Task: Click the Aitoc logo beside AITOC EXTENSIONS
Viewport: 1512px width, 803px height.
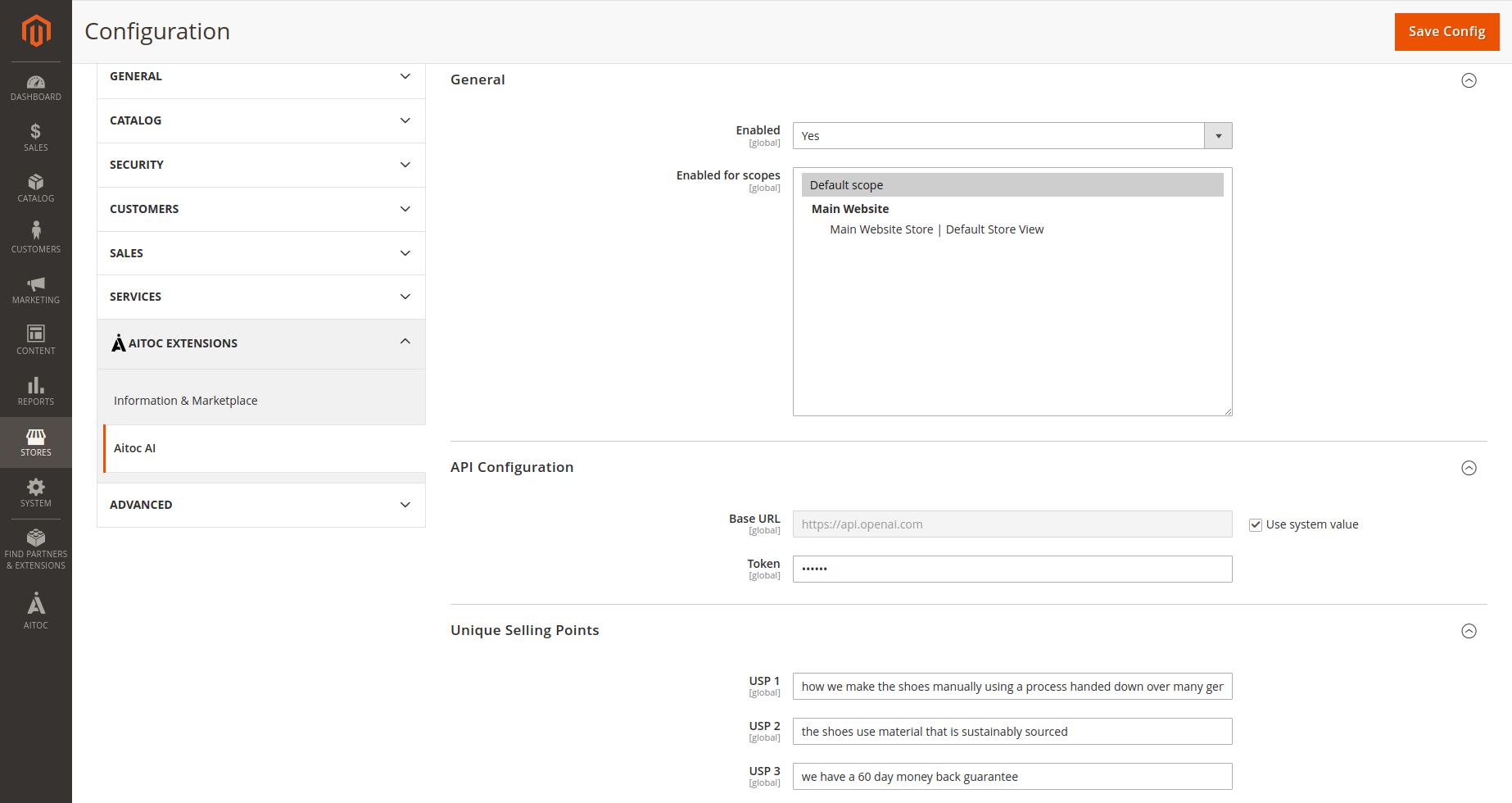Action: [x=119, y=343]
